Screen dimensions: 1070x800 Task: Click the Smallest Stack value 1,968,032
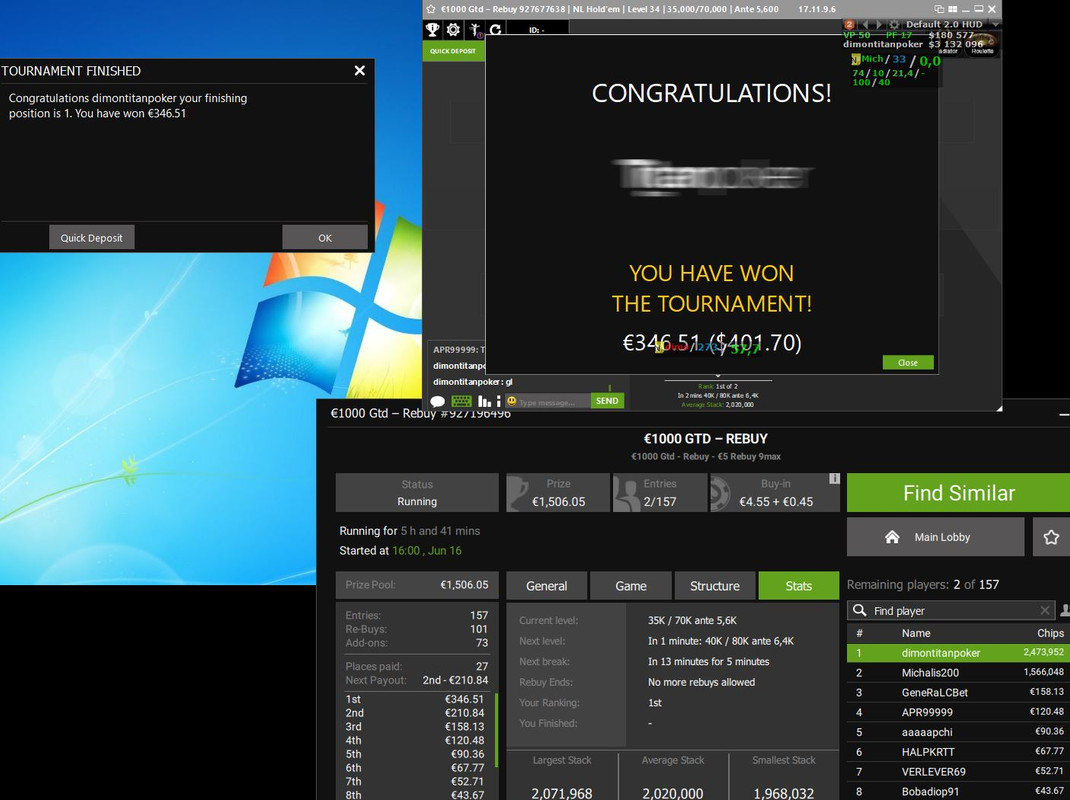tap(783, 793)
